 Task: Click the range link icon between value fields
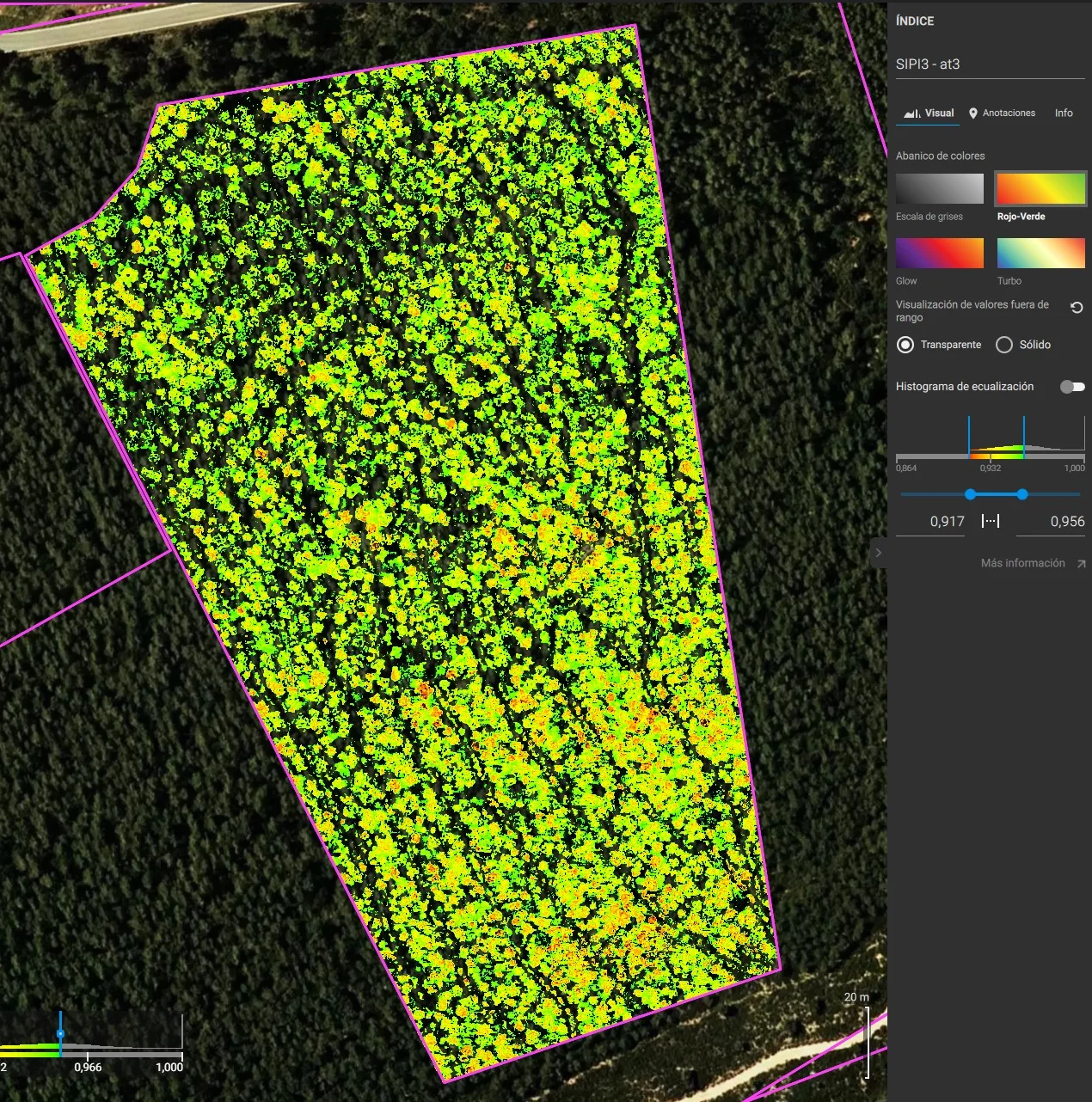[x=991, y=521]
